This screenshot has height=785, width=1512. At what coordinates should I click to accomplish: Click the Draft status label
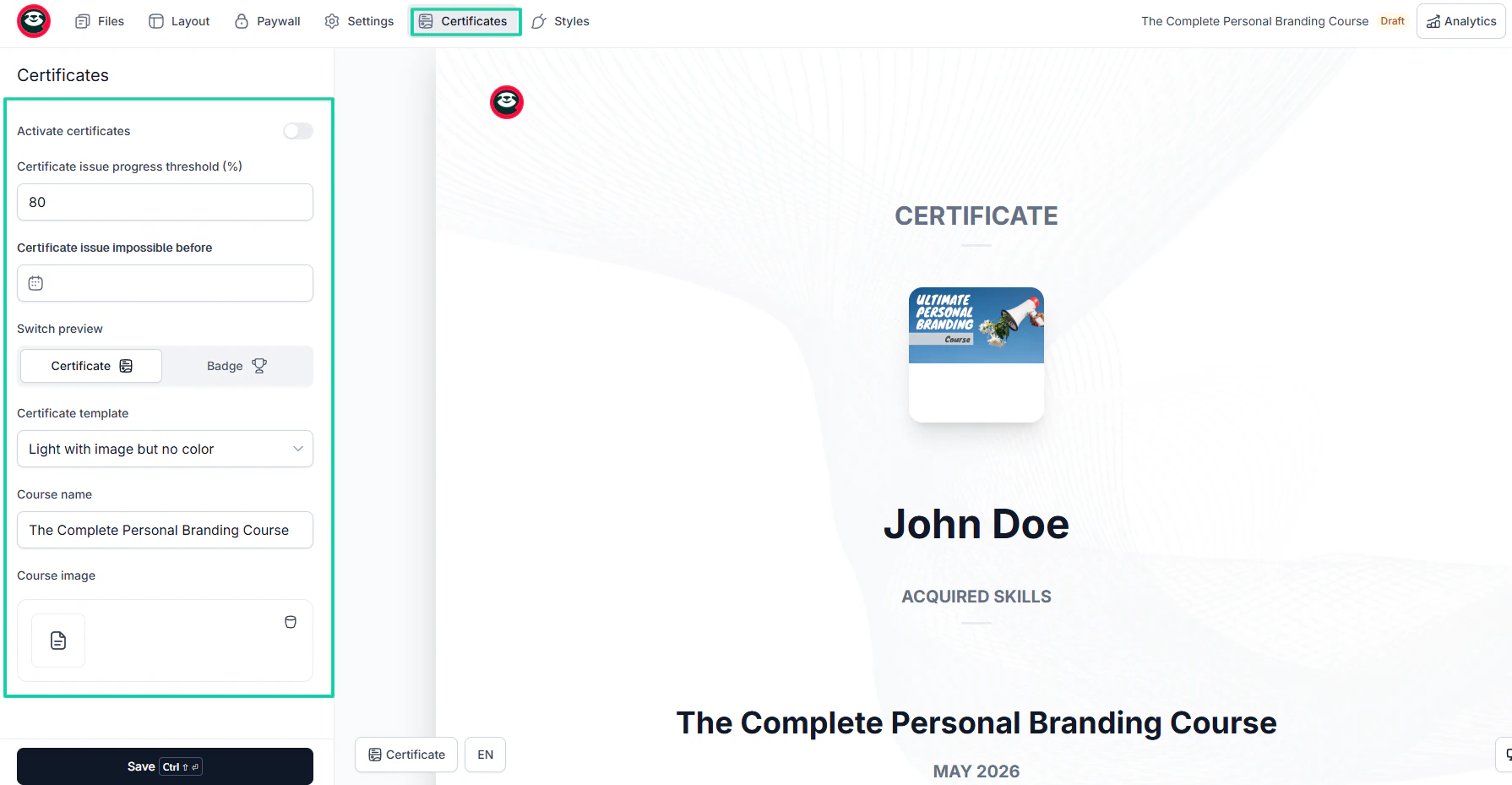coord(1392,21)
